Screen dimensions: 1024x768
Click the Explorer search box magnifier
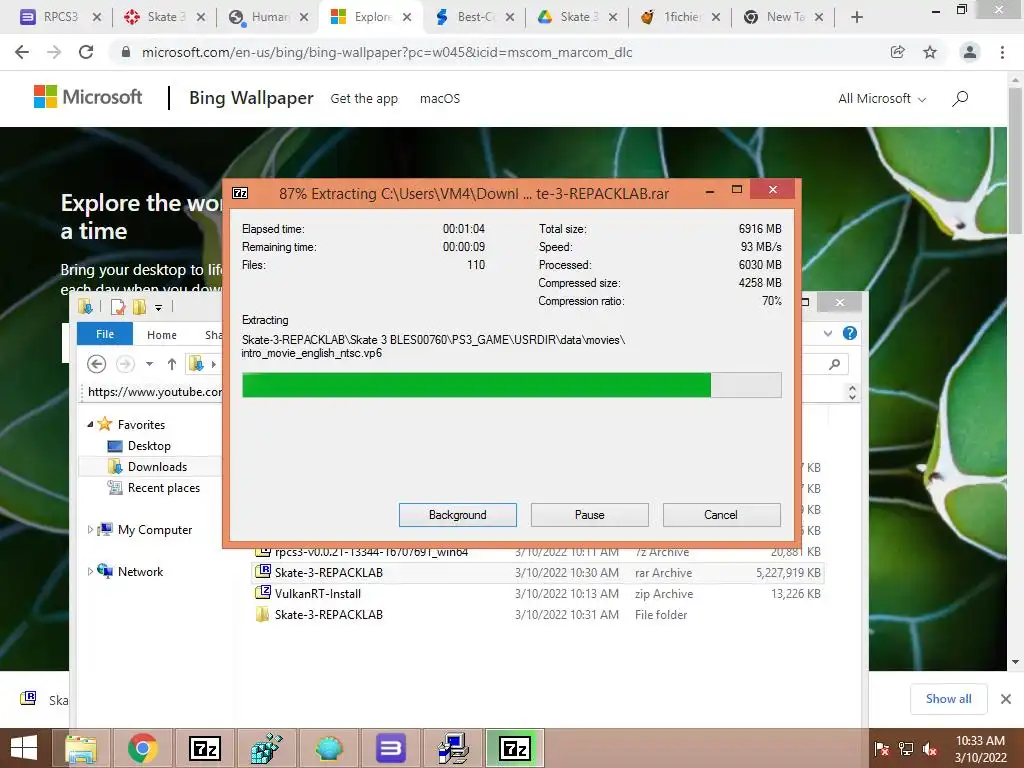pos(834,364)
